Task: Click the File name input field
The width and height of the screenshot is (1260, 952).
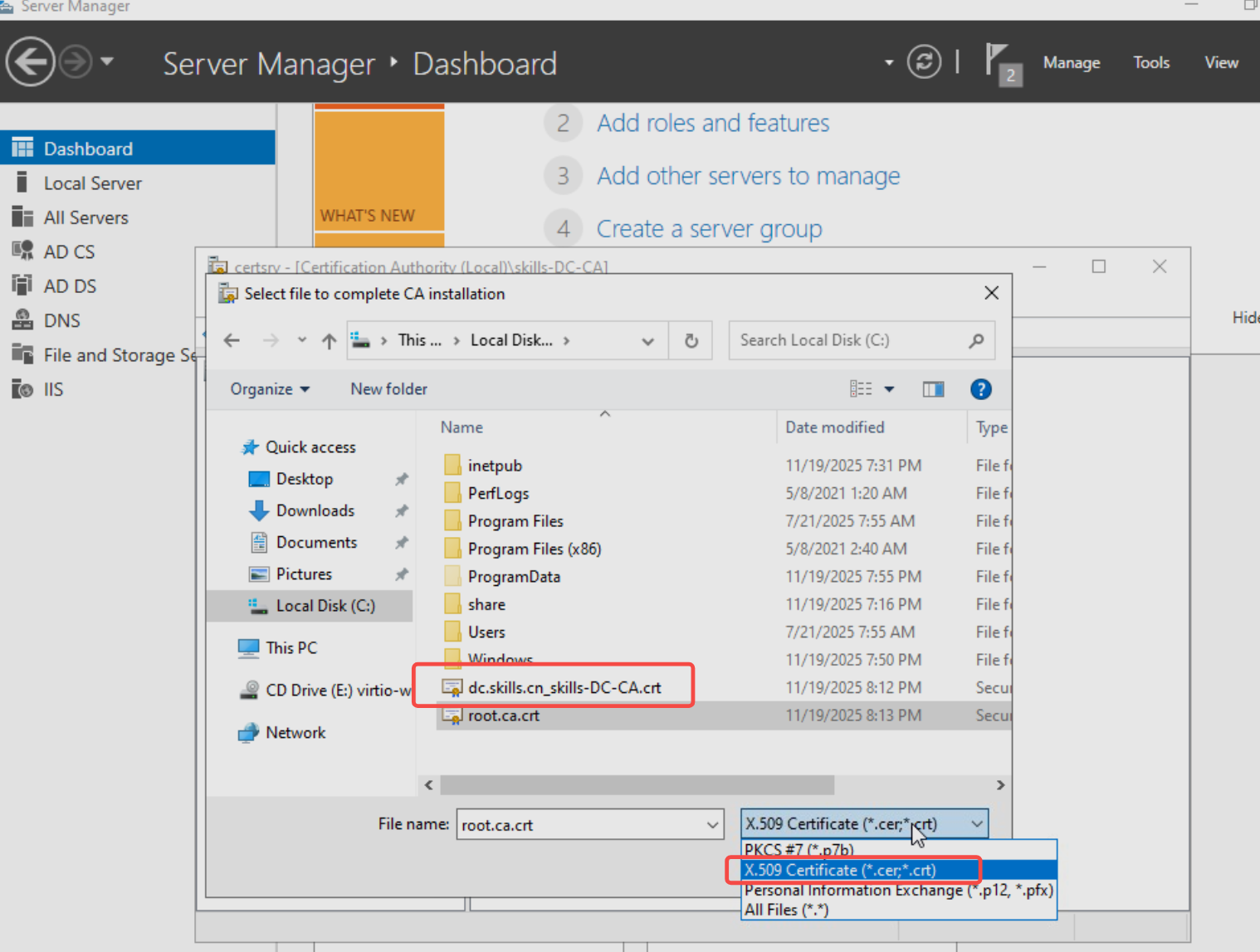Action: point(580,824)
